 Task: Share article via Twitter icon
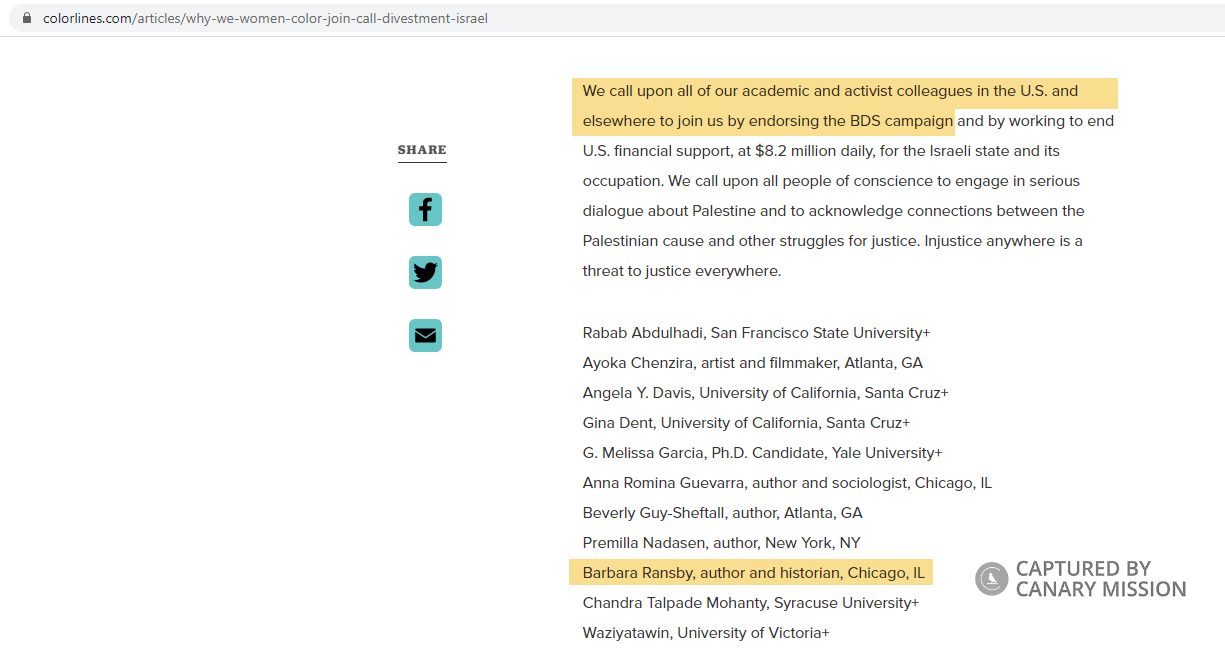[425, 272]
